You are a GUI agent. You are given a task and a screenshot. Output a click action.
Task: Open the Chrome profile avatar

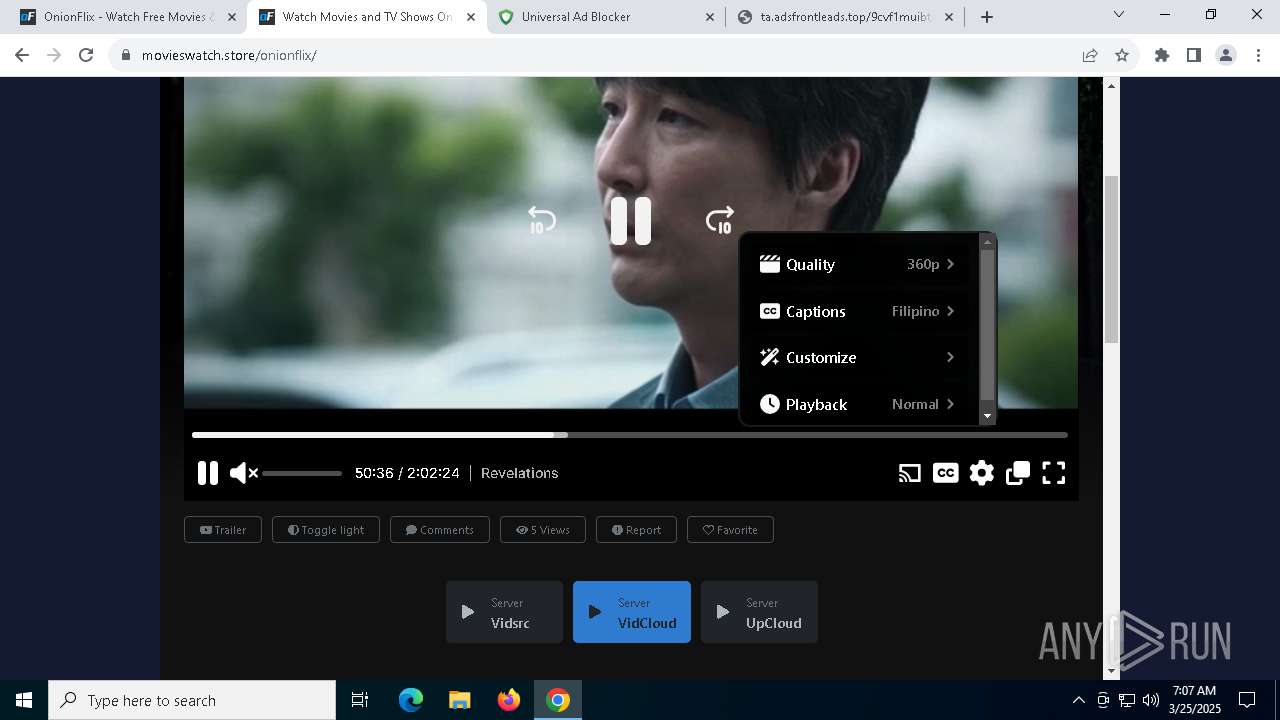1226,55
